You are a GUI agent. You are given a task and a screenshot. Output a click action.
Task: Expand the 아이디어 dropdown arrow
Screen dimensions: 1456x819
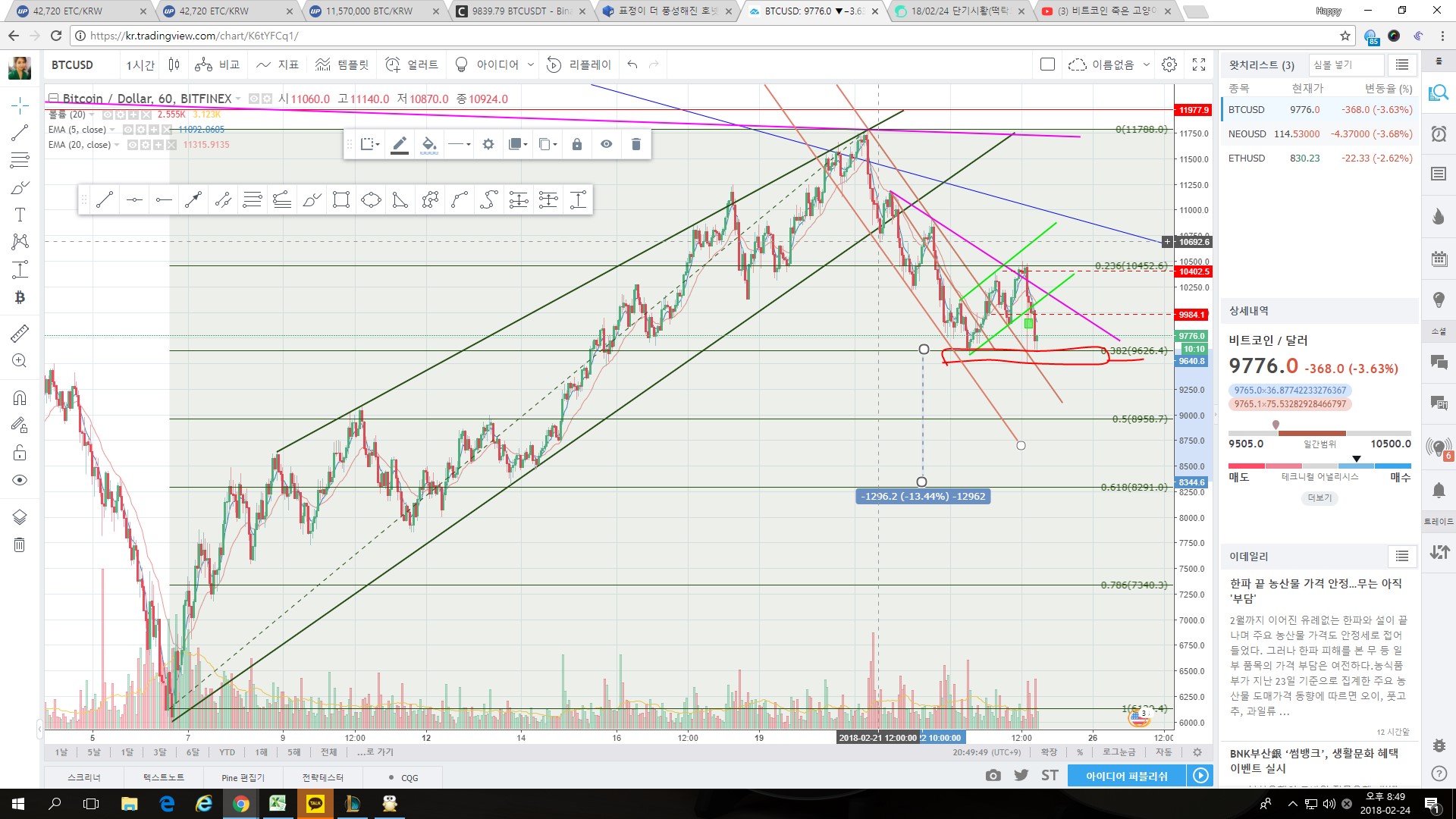pos(531,64)
